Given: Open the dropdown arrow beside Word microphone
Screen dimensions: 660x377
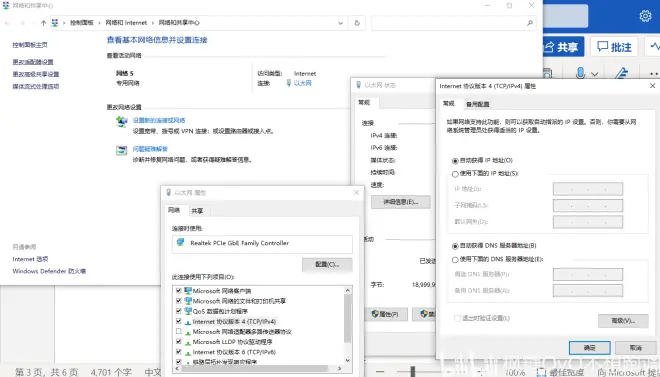Looking at the screenshot, I should coord(594,74).
